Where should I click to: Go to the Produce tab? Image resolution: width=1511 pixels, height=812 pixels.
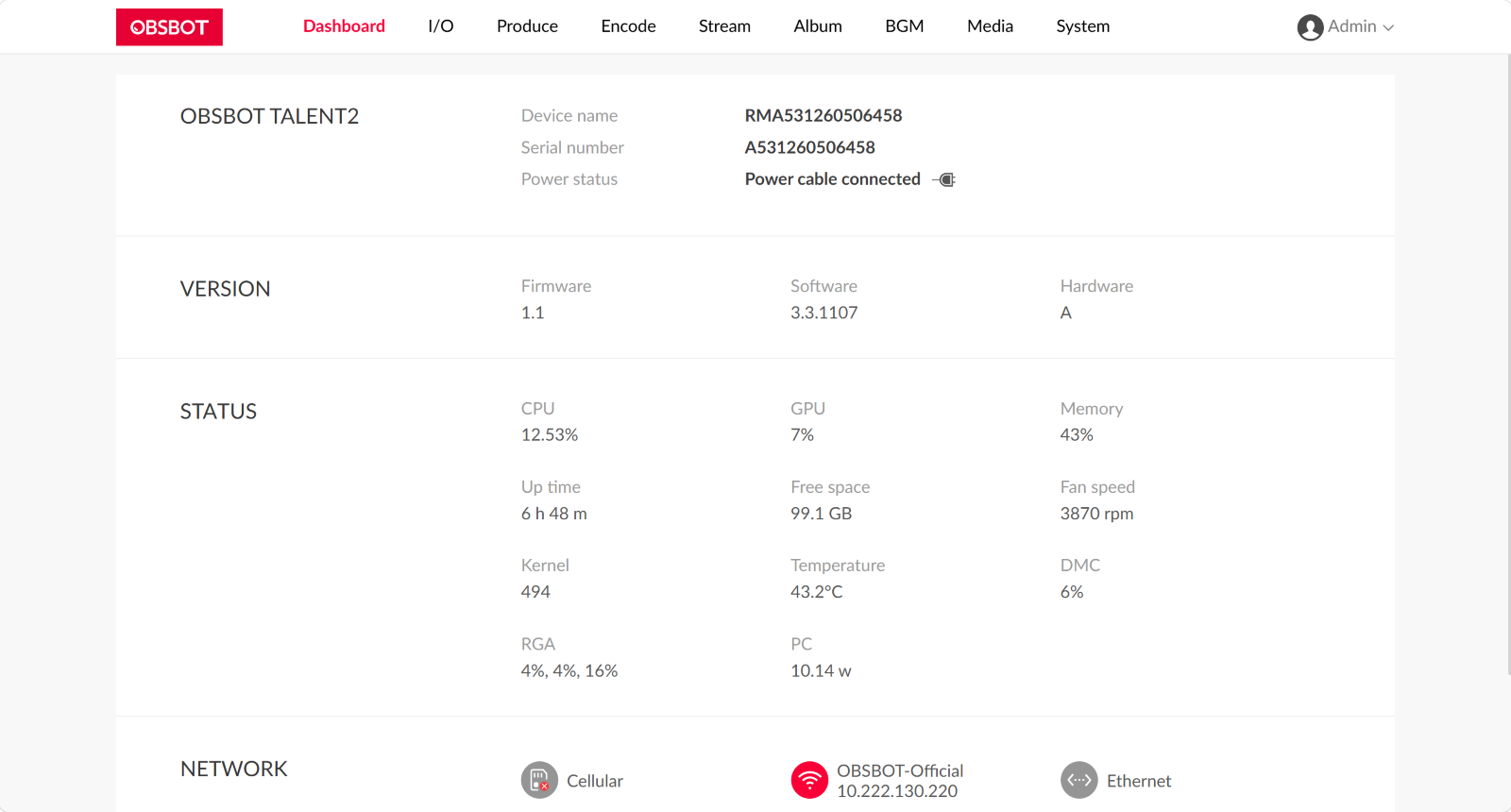coord(527,26)
